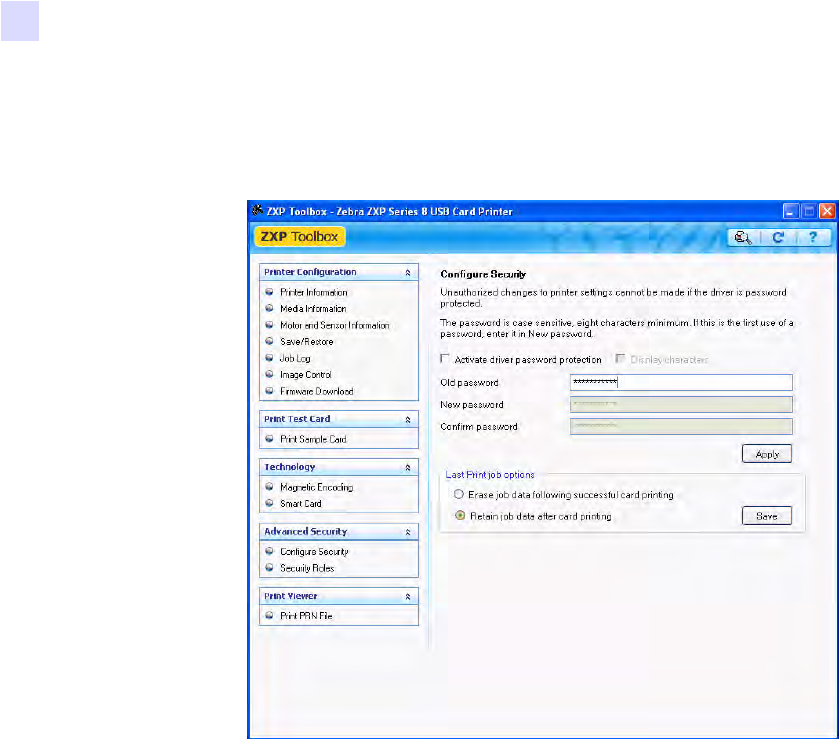
Task: Click bullet icon beside Firmware Download
Action: coord(270,391)
